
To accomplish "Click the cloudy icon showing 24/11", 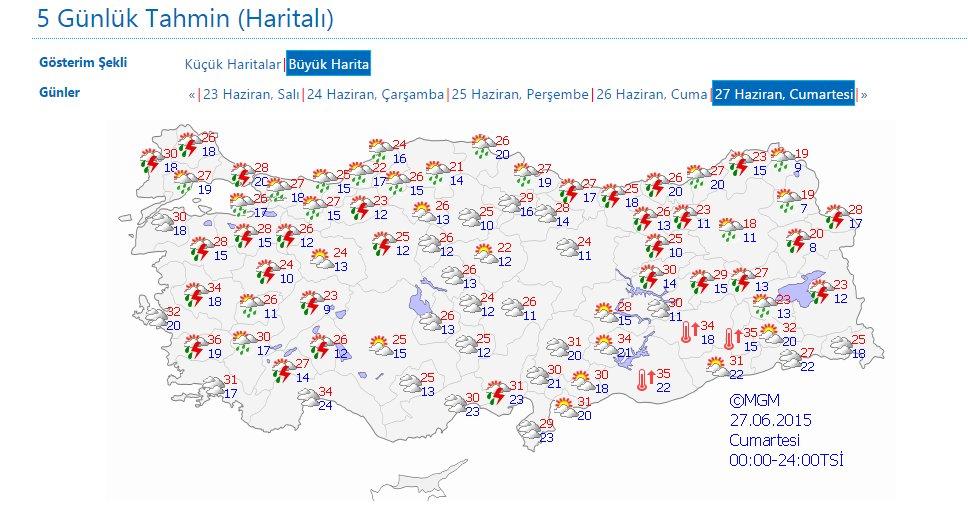I will (567, 248).
